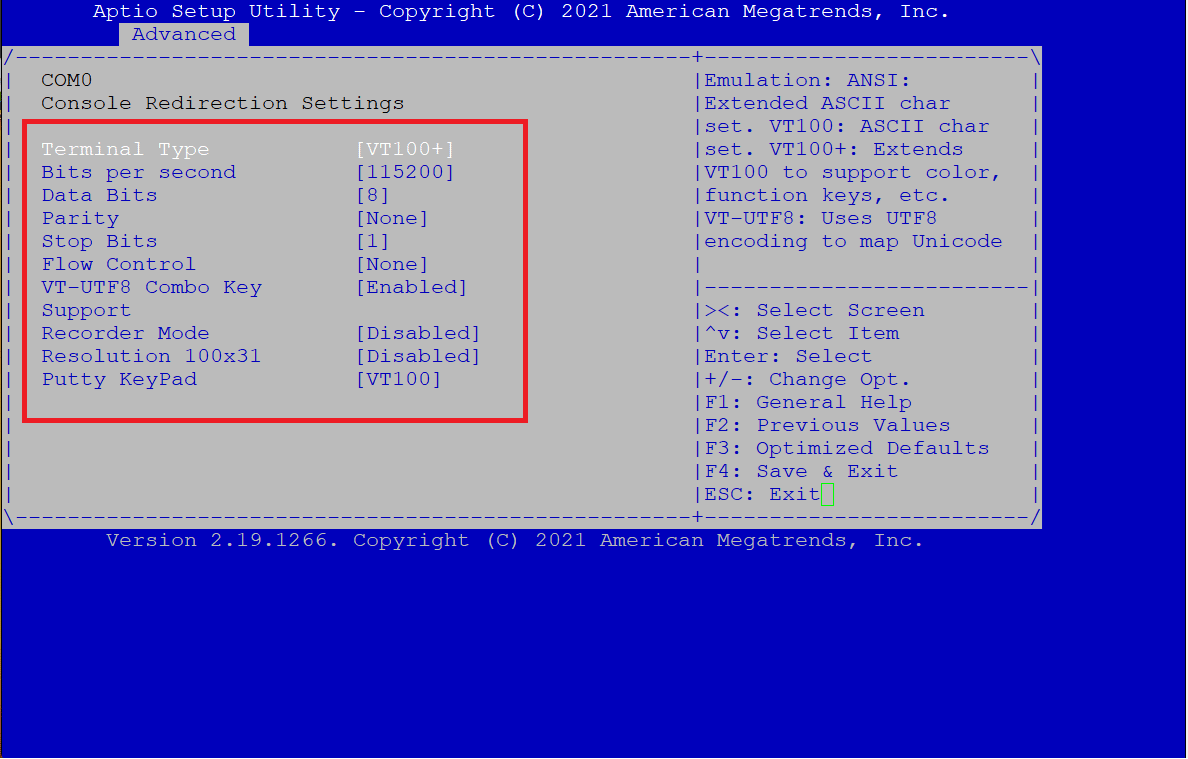Select the Bits per second label

[x=138, y=172]
